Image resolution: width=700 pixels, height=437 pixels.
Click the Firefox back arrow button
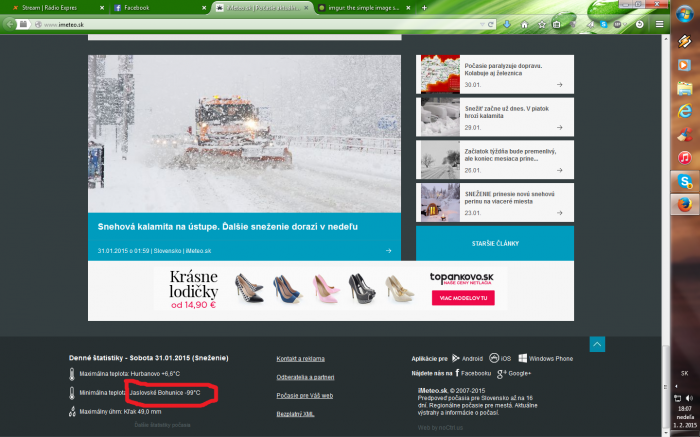(x=9, y=25)
